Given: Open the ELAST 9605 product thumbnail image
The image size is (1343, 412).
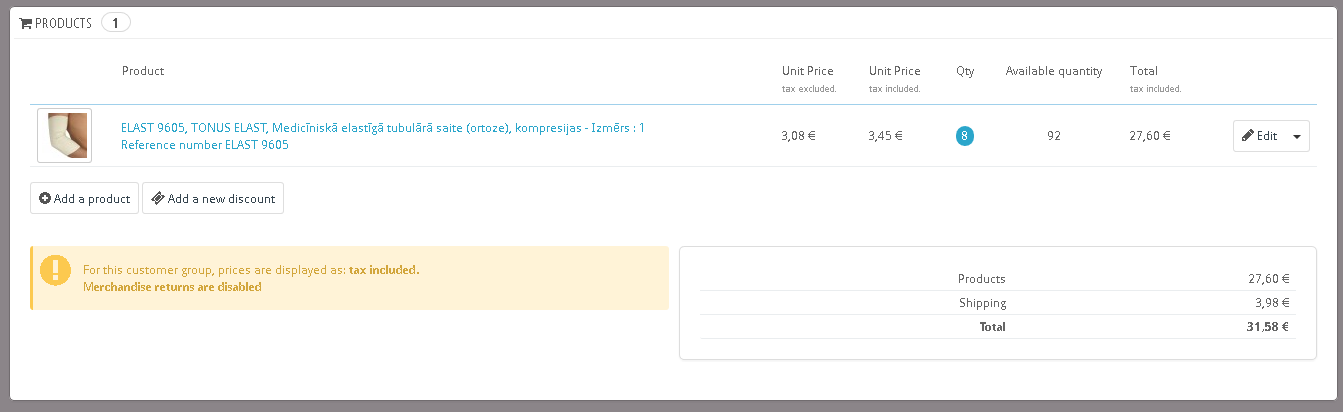Looking at the screenshot, I should [64, 135].
